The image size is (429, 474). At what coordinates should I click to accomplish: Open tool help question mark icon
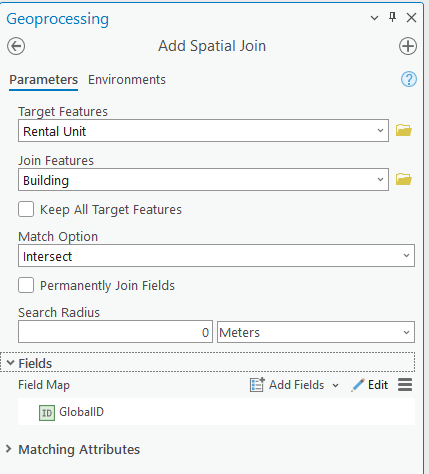(x=409, y=79)
